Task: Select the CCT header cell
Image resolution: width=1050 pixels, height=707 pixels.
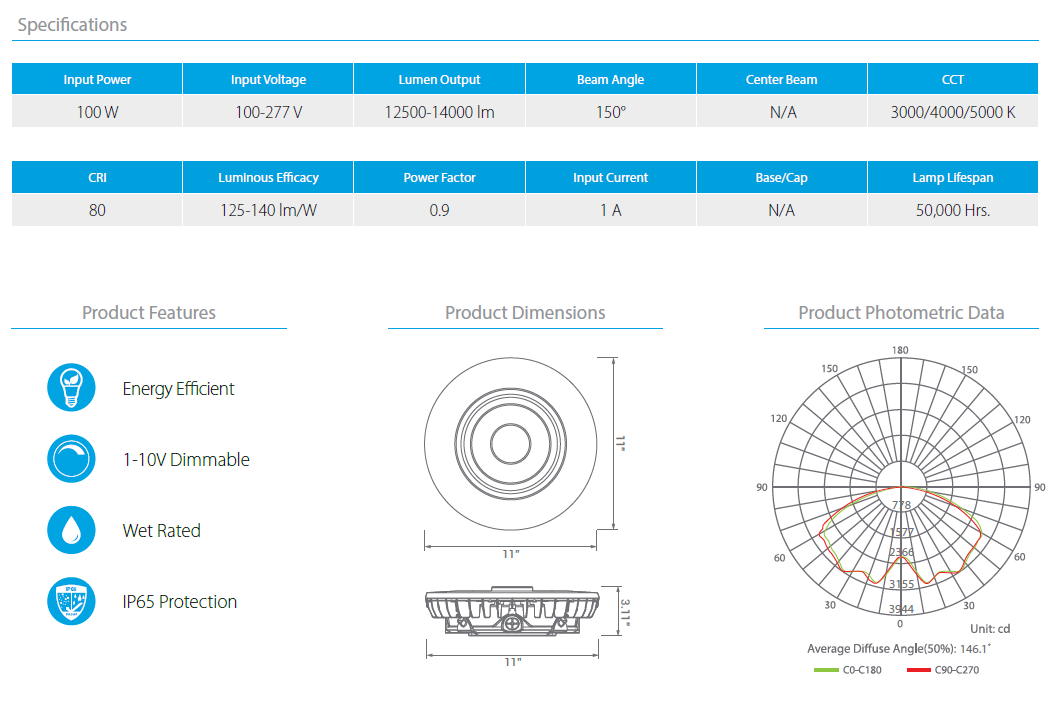Action: 952,80
